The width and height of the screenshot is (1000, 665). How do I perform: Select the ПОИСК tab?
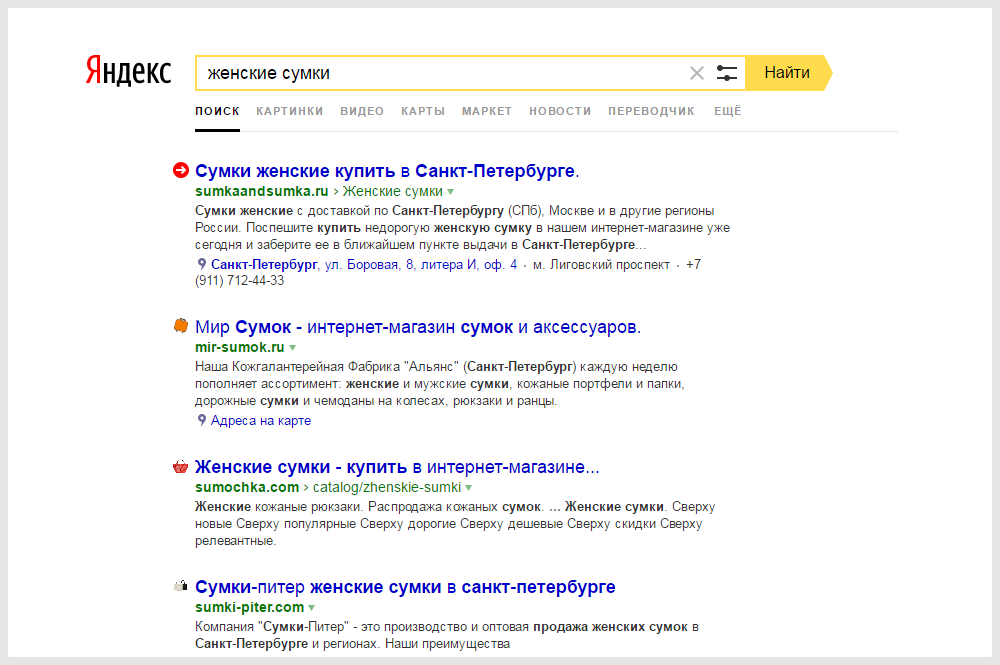[x=217, y=111]
